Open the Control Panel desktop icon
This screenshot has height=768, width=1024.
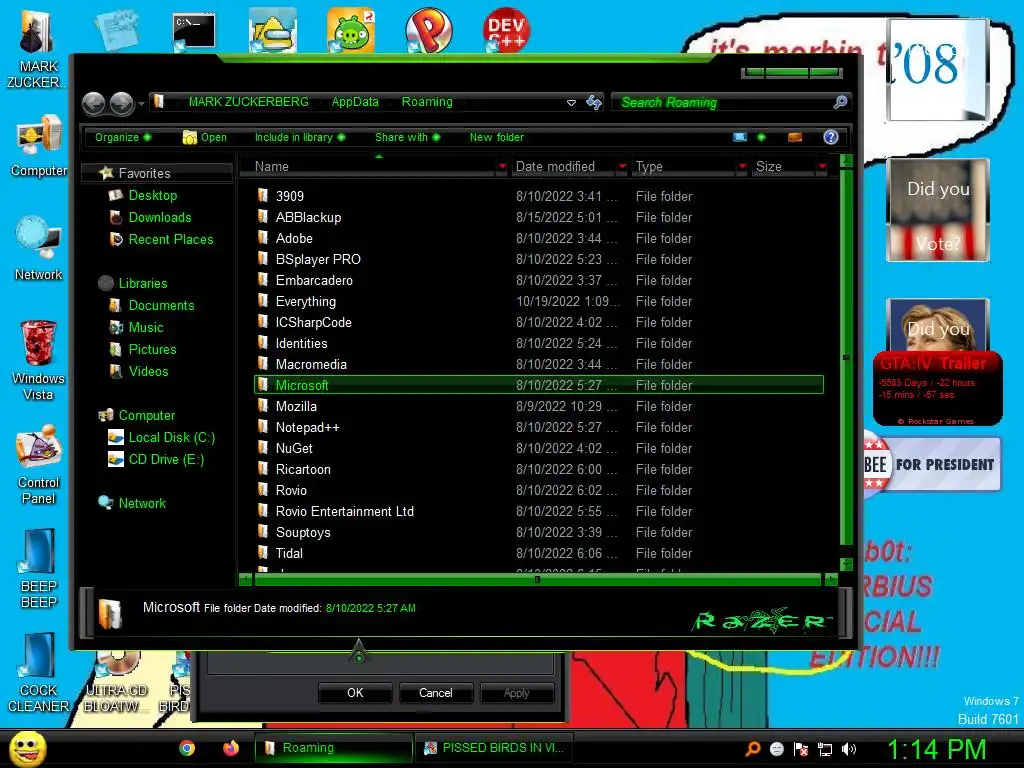[x=39, y=464]
